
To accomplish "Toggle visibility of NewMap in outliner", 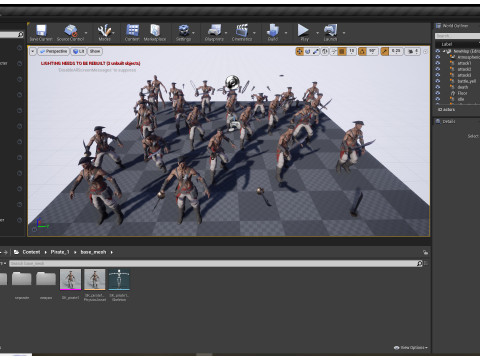I will tap(438, 51).
